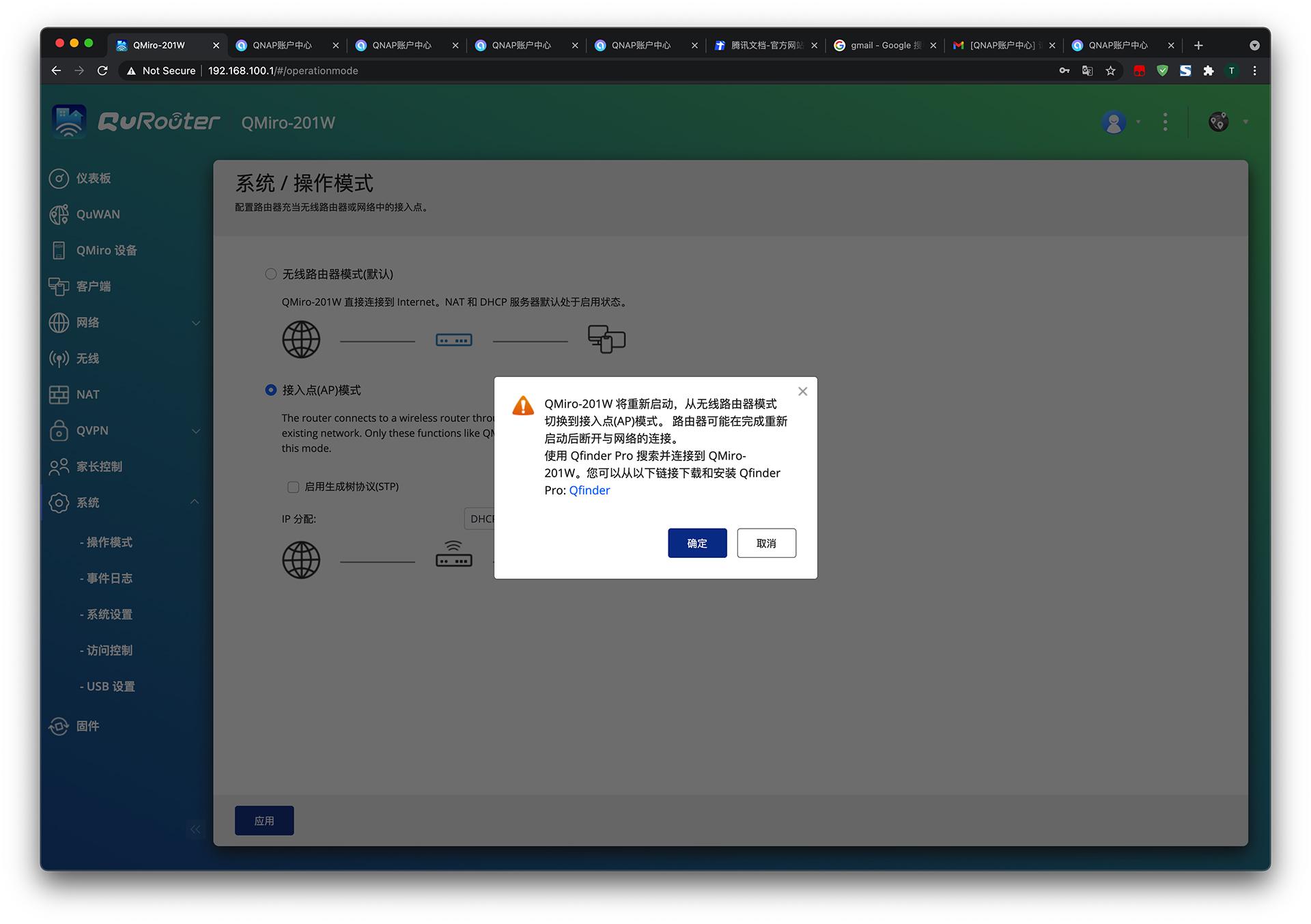Select the QuWAN sidebar icon
1311x924 pixels.
[x=60, y=214]
